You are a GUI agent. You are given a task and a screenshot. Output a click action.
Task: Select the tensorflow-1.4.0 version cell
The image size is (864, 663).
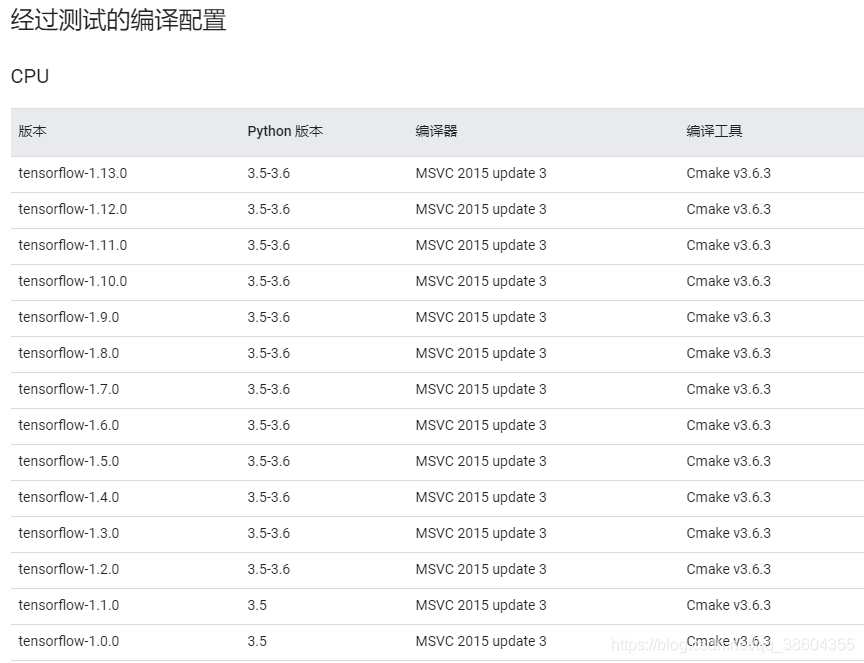(69, 497)
